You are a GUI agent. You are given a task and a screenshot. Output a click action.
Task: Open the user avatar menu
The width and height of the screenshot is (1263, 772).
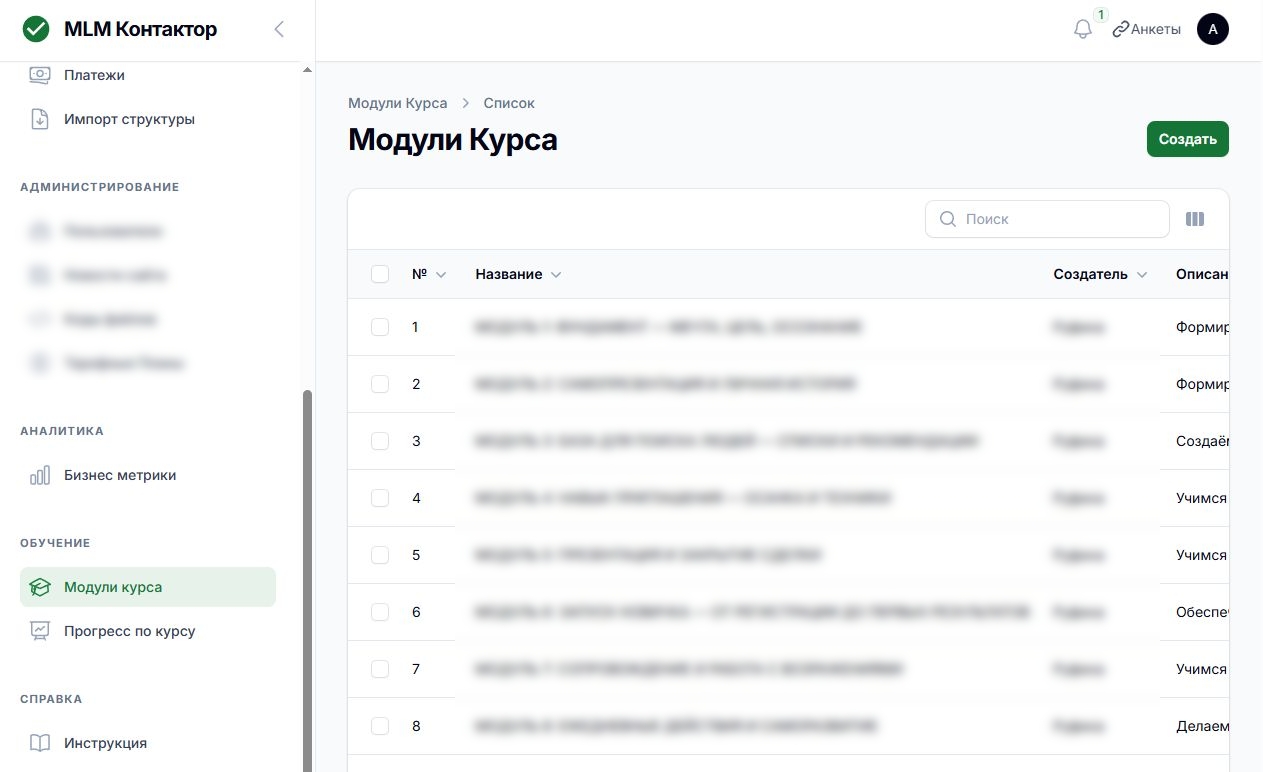1213,29
